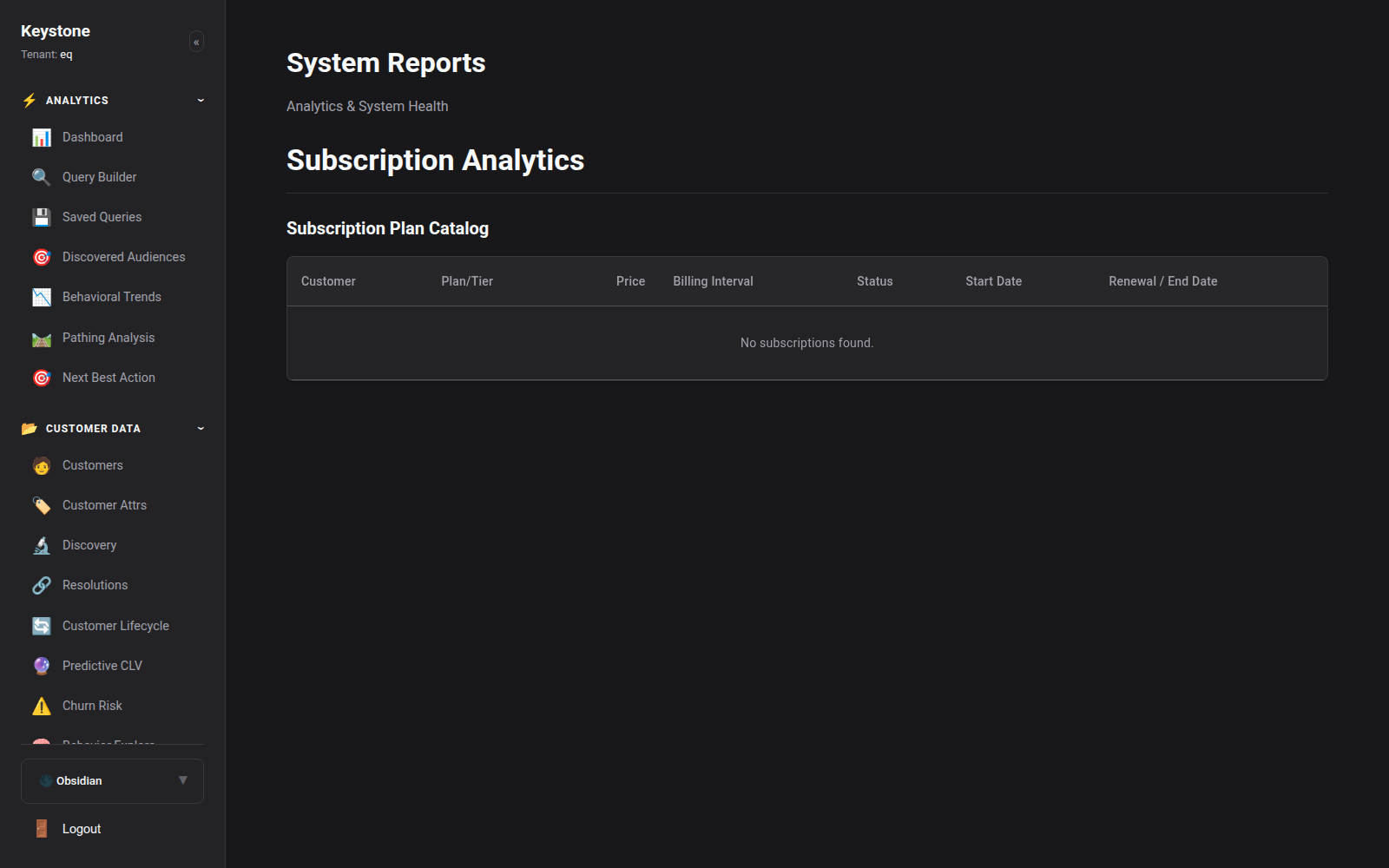Collapse the Analytics section chevron
This screenshot has width=1389, height=868.
[x=201, y=101]
